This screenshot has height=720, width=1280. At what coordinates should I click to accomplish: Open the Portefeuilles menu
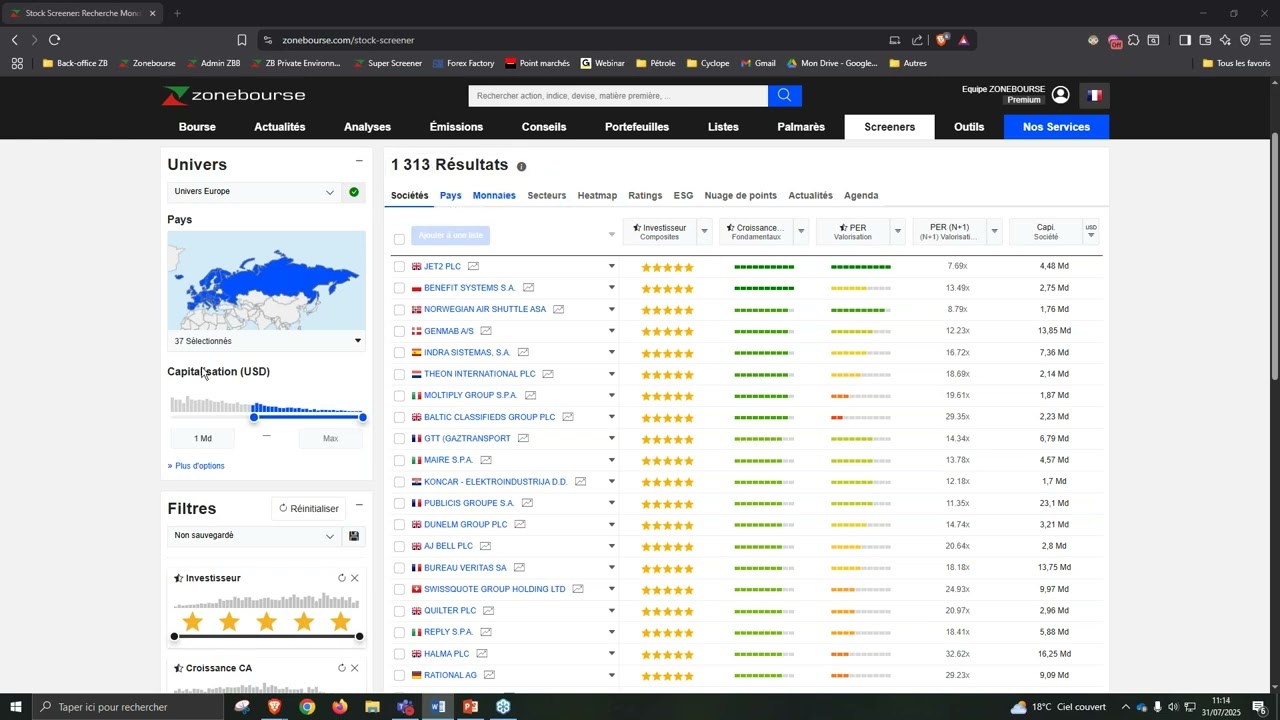click(x=637, y=127)
